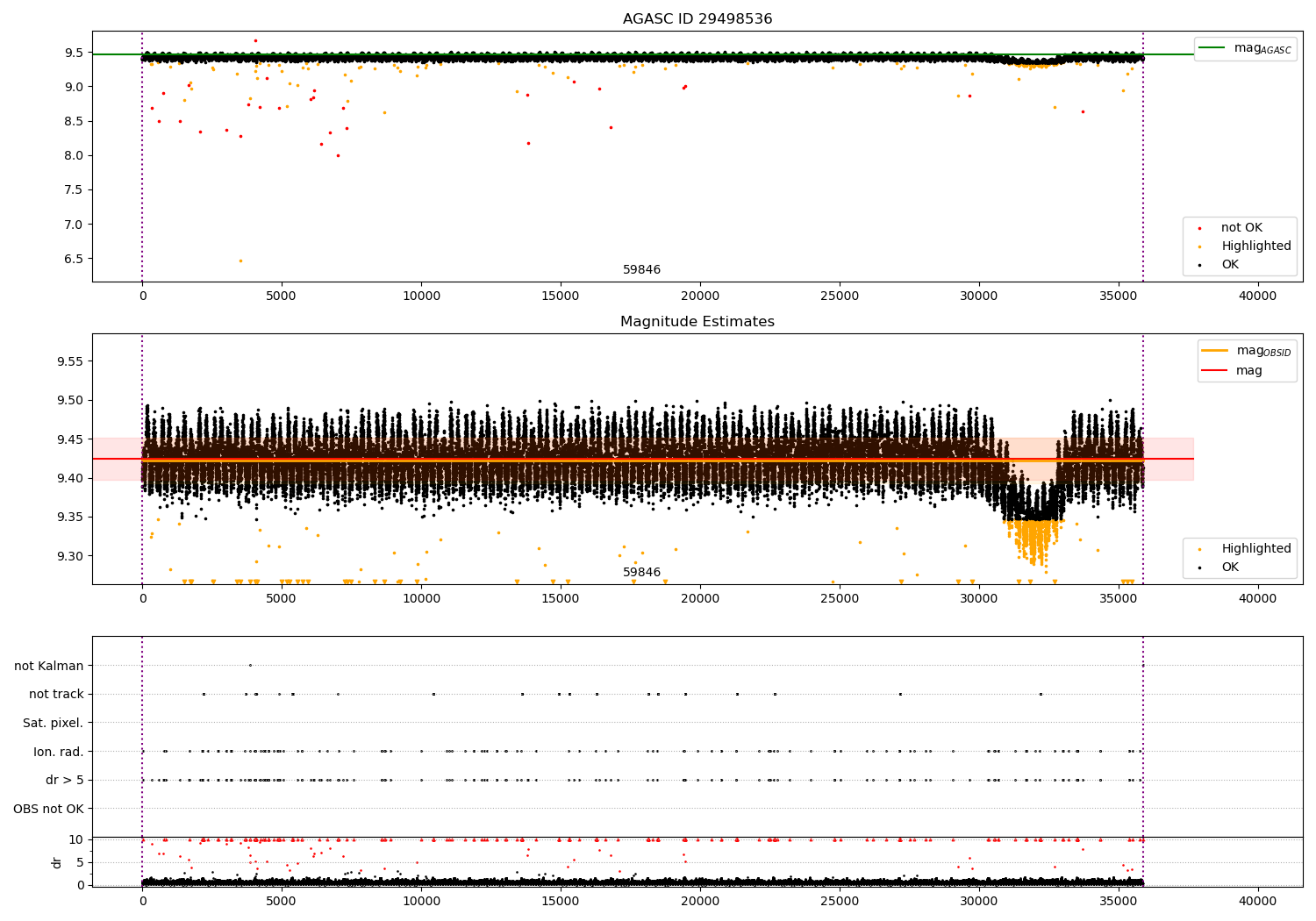Click the '59846' label in Magnitude Estimates plot
The width and height of the screenshot is (1316, 921).
(642, 573)
